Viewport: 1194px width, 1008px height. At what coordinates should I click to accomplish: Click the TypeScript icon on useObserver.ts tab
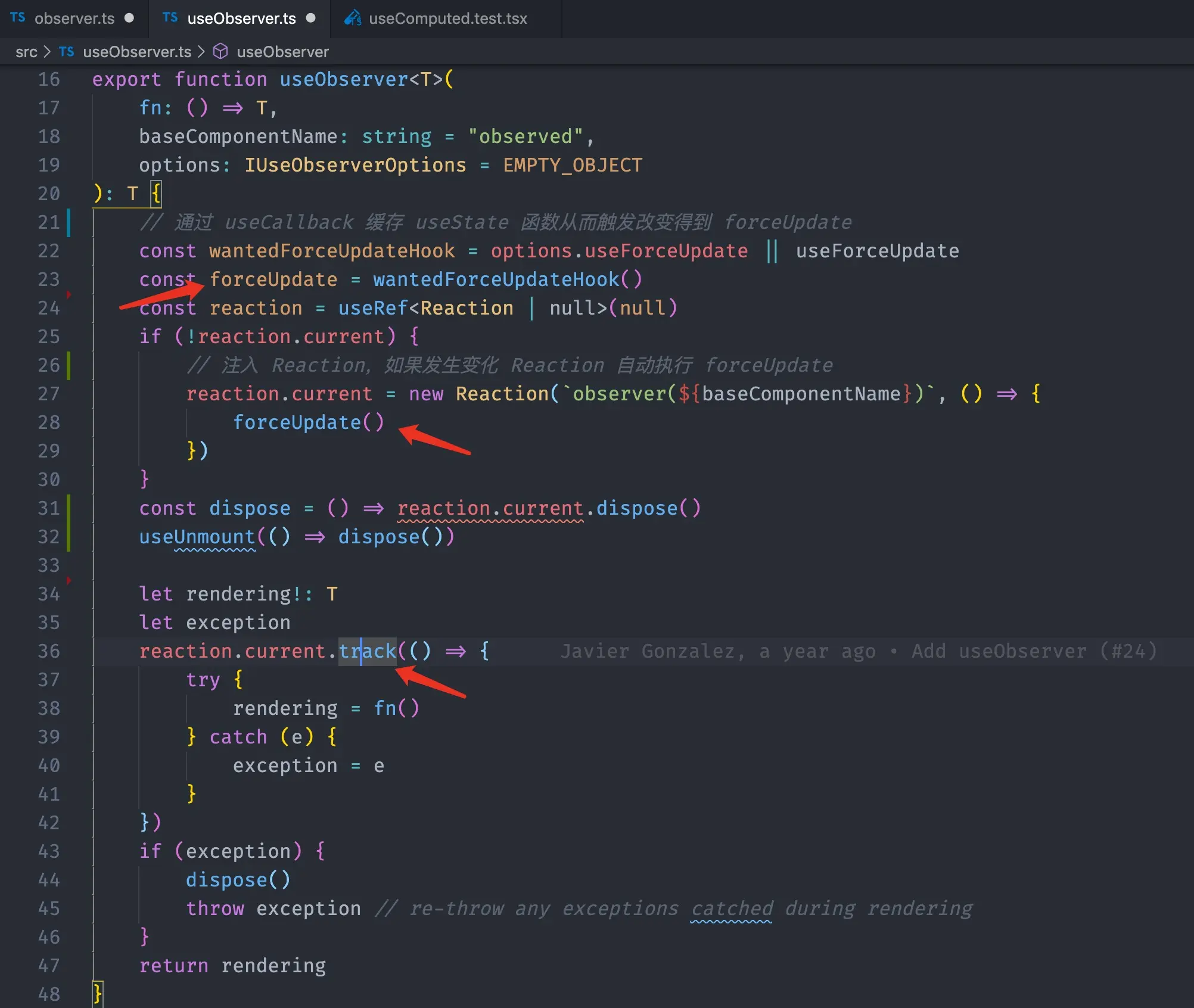click(x=170, y=18)
